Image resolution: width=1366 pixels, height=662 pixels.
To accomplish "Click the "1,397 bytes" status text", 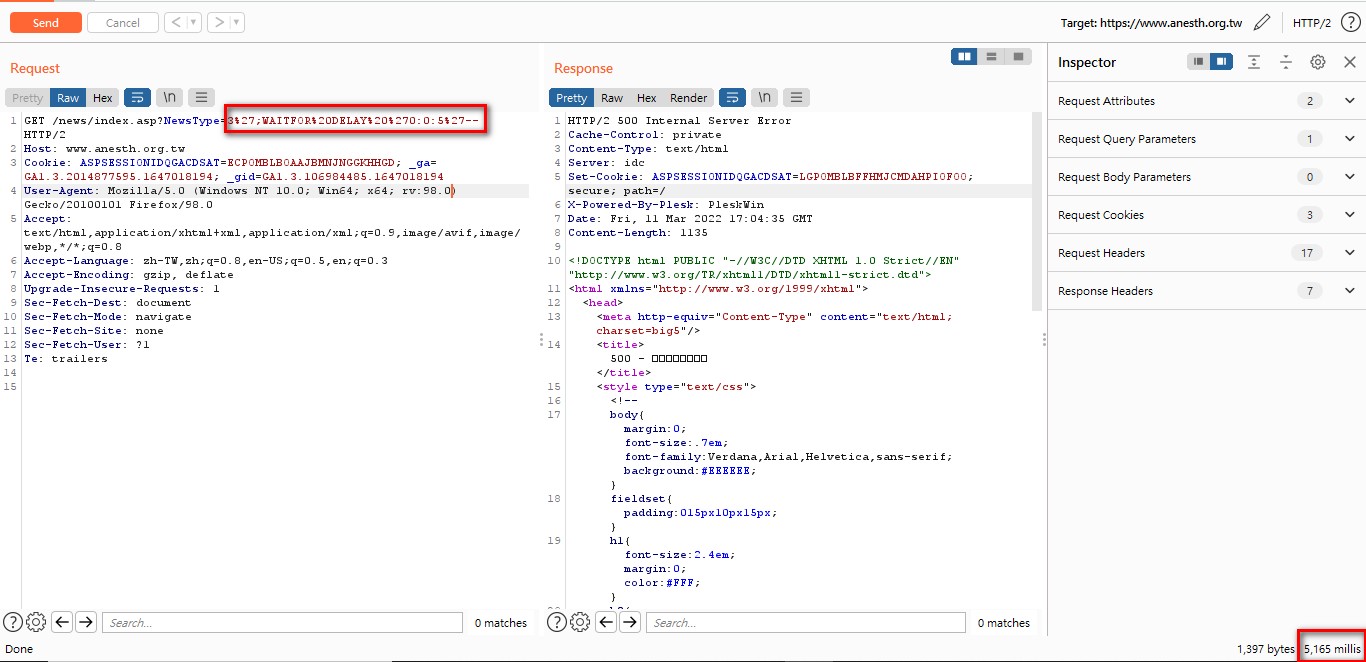I will coord(1266,649).
